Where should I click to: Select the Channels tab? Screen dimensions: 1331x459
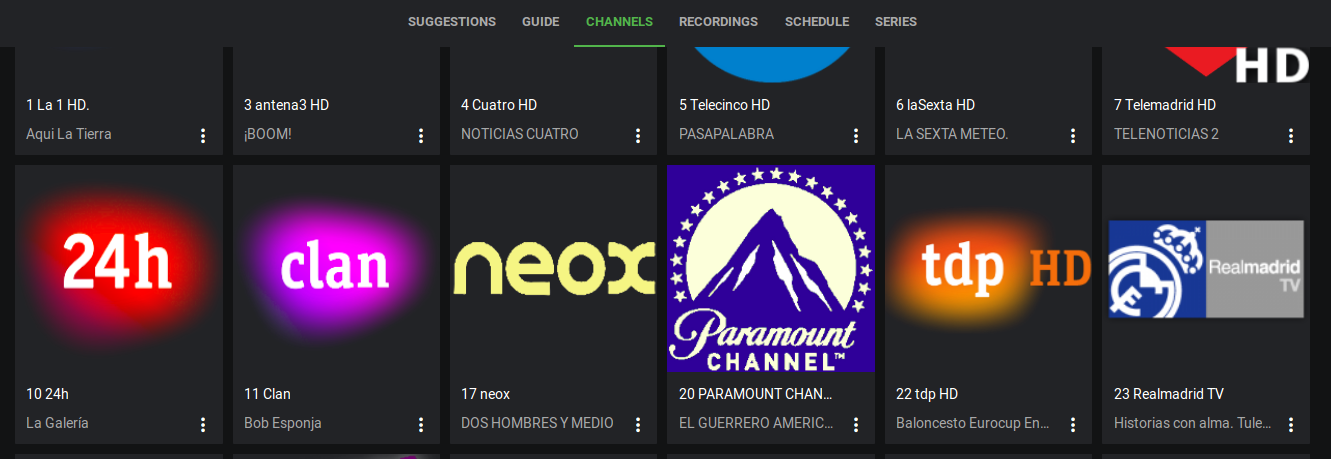pos(619,22)
